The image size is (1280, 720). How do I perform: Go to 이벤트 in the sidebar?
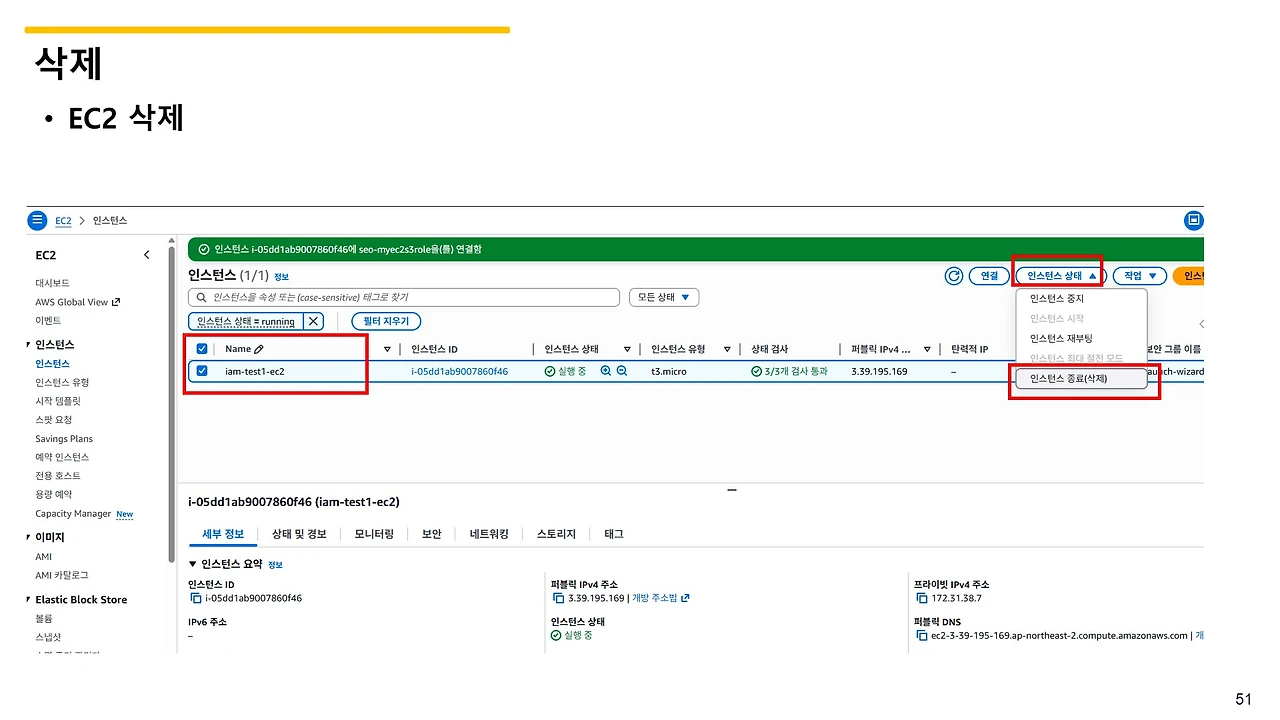point(48,320)
